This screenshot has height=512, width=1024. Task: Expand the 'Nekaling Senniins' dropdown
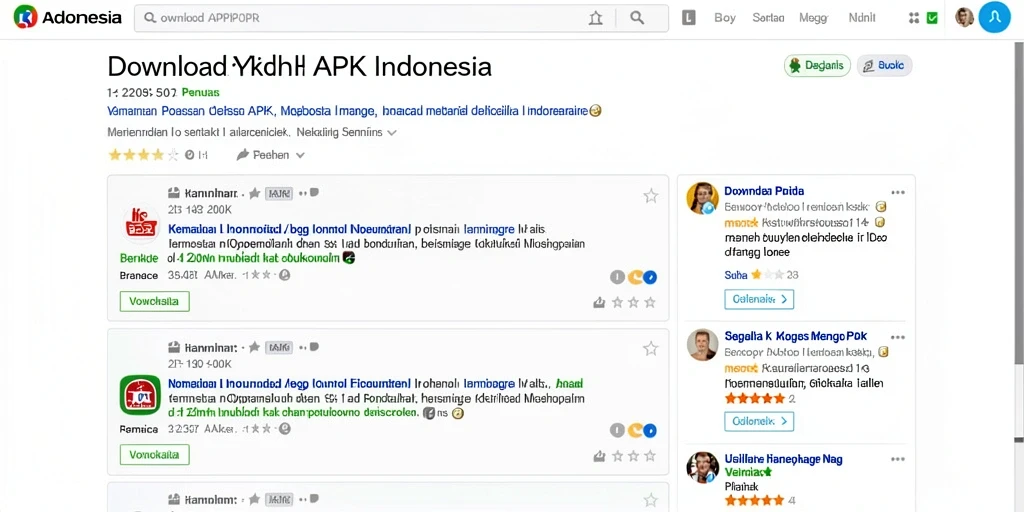(x=346, y=132)
